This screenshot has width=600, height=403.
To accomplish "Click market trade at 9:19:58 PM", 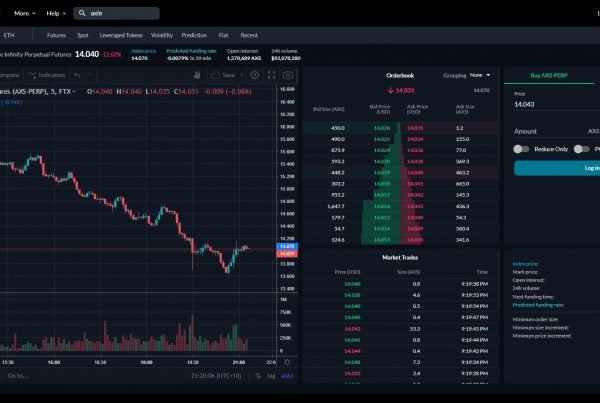I will (400, 284).
